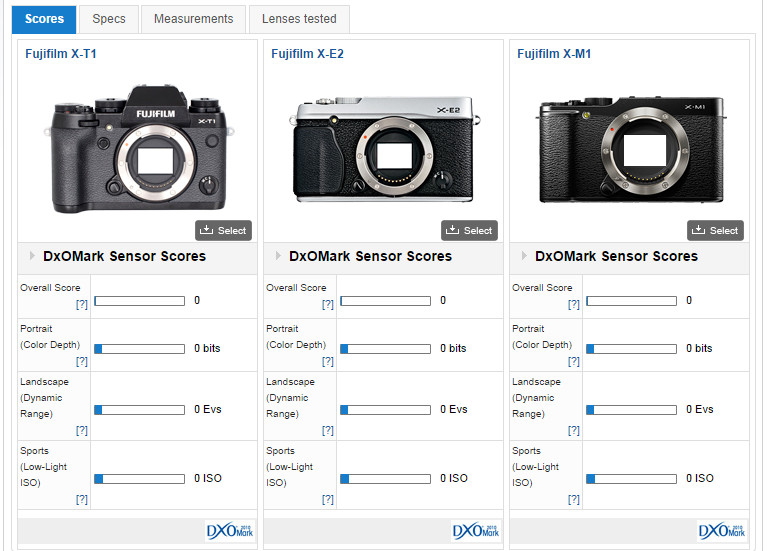
Task: Click the X-E2 '0 ISO' value
Action: [454, 478]
